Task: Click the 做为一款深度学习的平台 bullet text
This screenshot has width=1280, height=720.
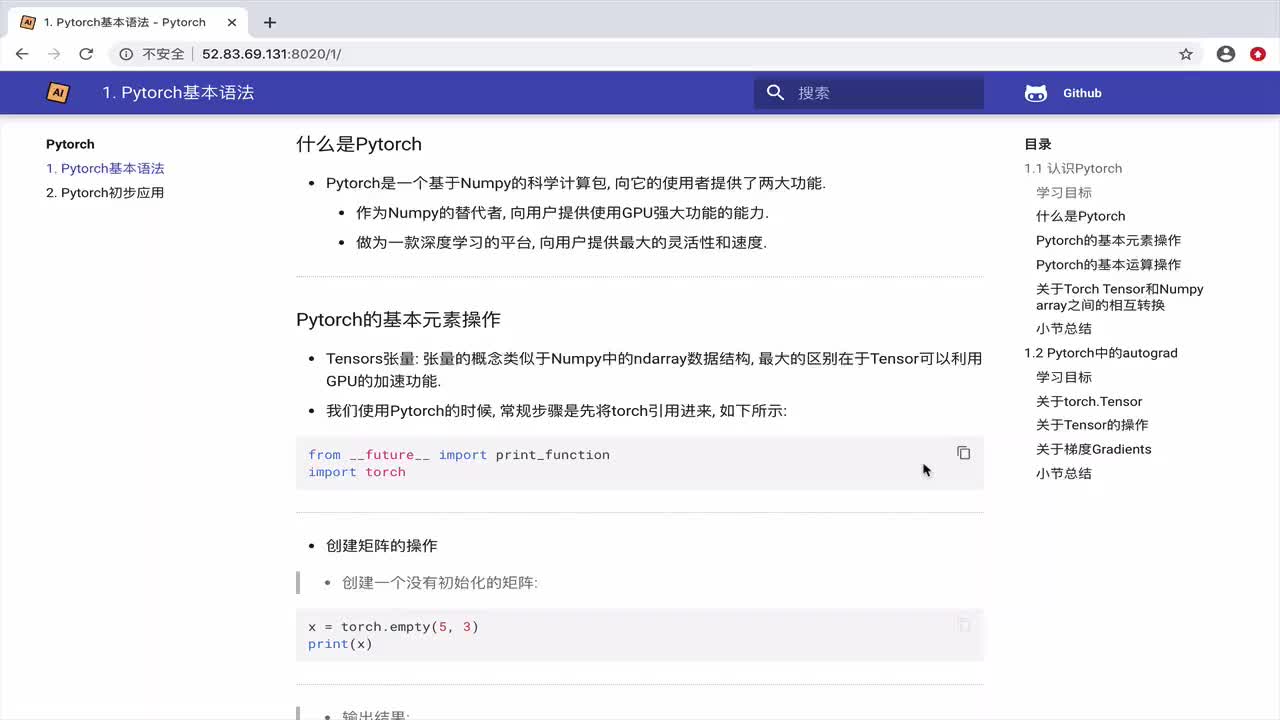Action: 561,243
